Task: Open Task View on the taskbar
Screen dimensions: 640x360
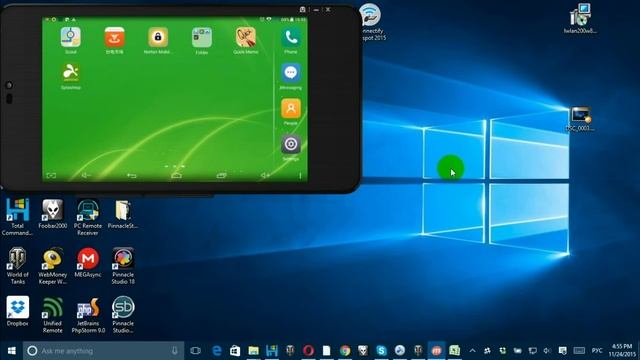Action: pyautogui.click(x=196, y=351)
